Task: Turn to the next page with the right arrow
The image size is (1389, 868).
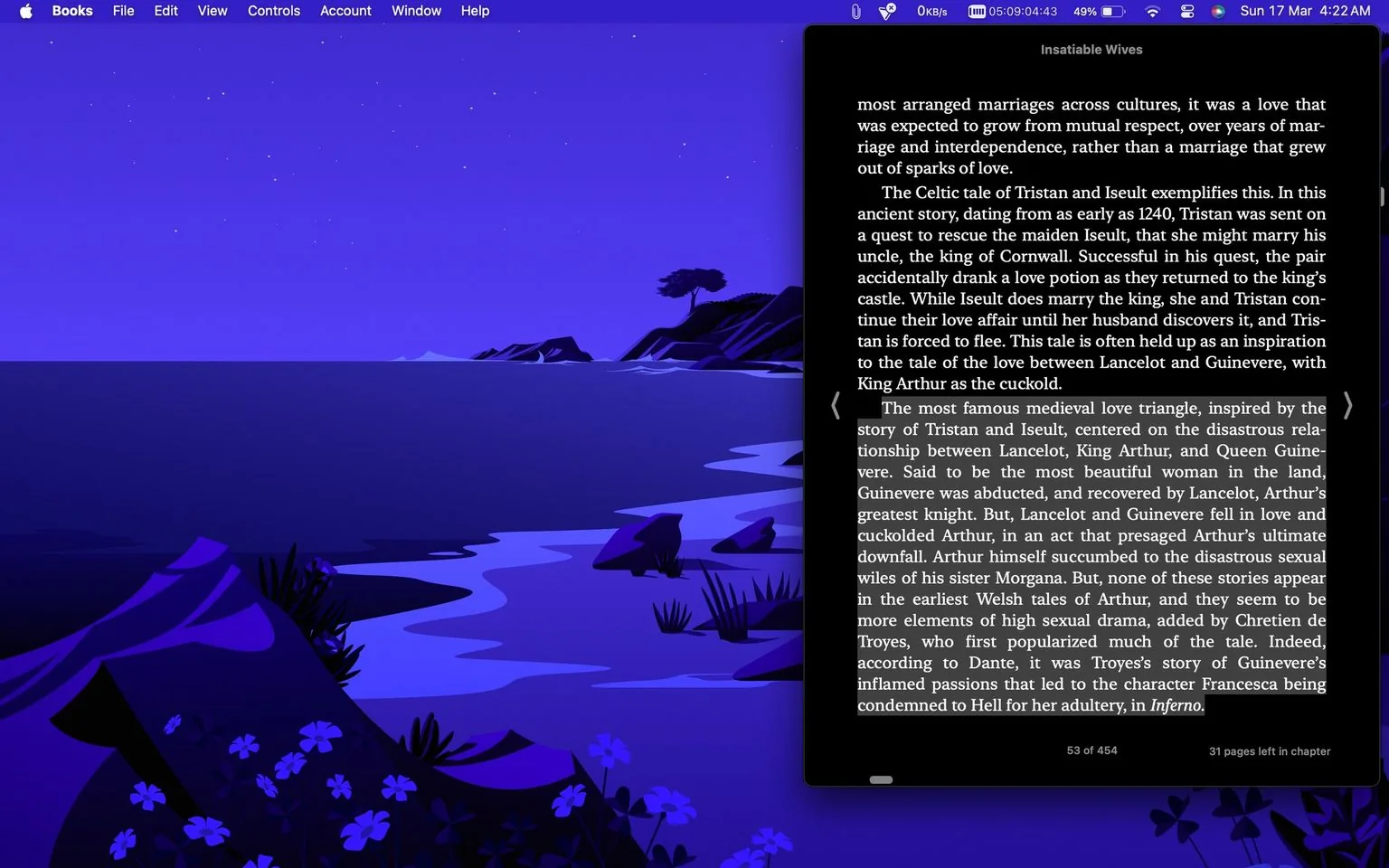Action: tap(1347, 406)
